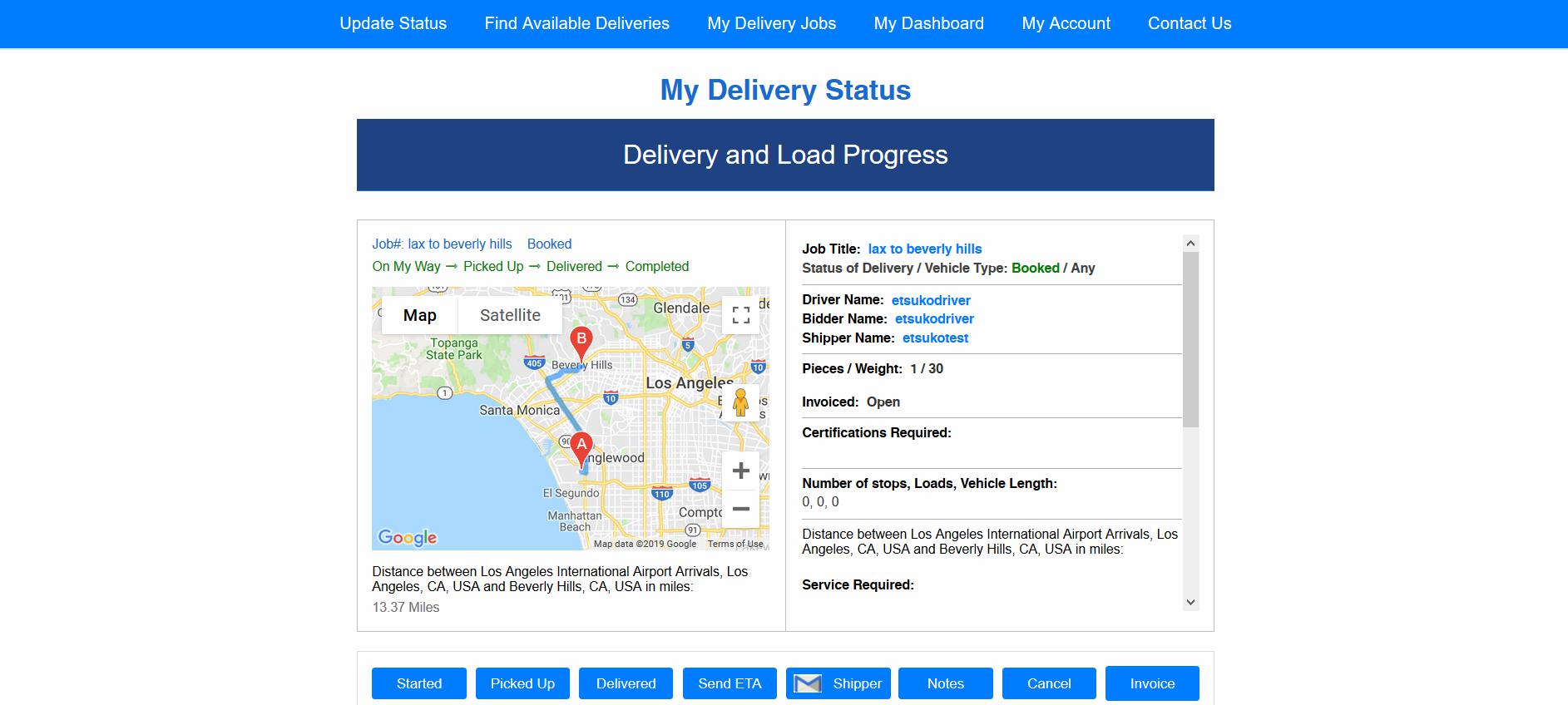
Task: Open Driver Name etsukodriver link
Action: tap(931, 300)
